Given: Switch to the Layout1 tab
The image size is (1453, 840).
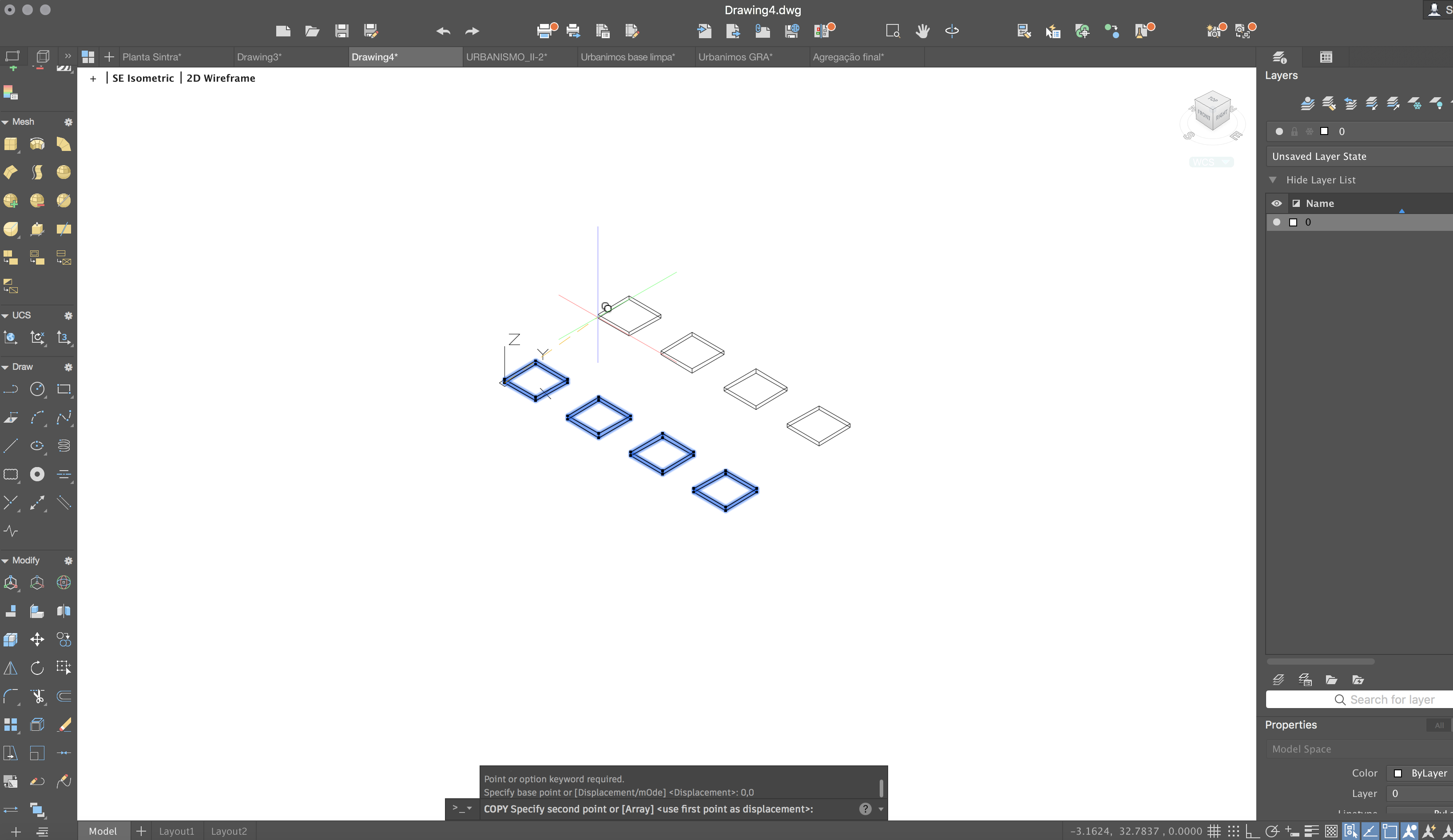Looking at the screenshot, I should 176,831.
